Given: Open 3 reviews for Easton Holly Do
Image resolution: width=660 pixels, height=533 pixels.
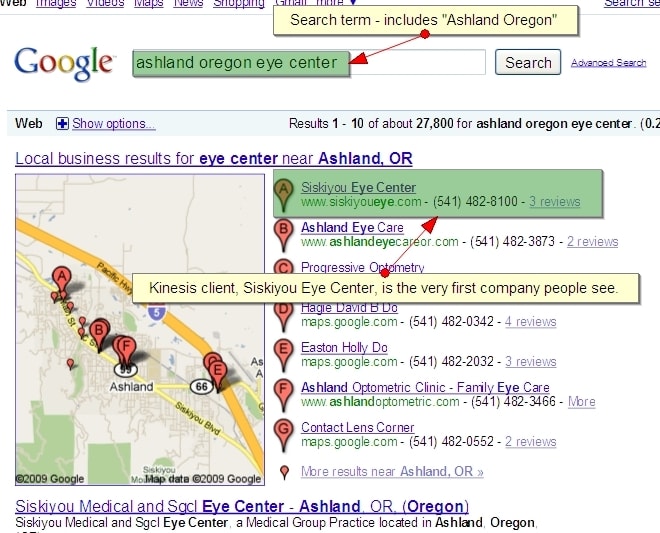Looking at the screenshot, I should click(531, 362).
